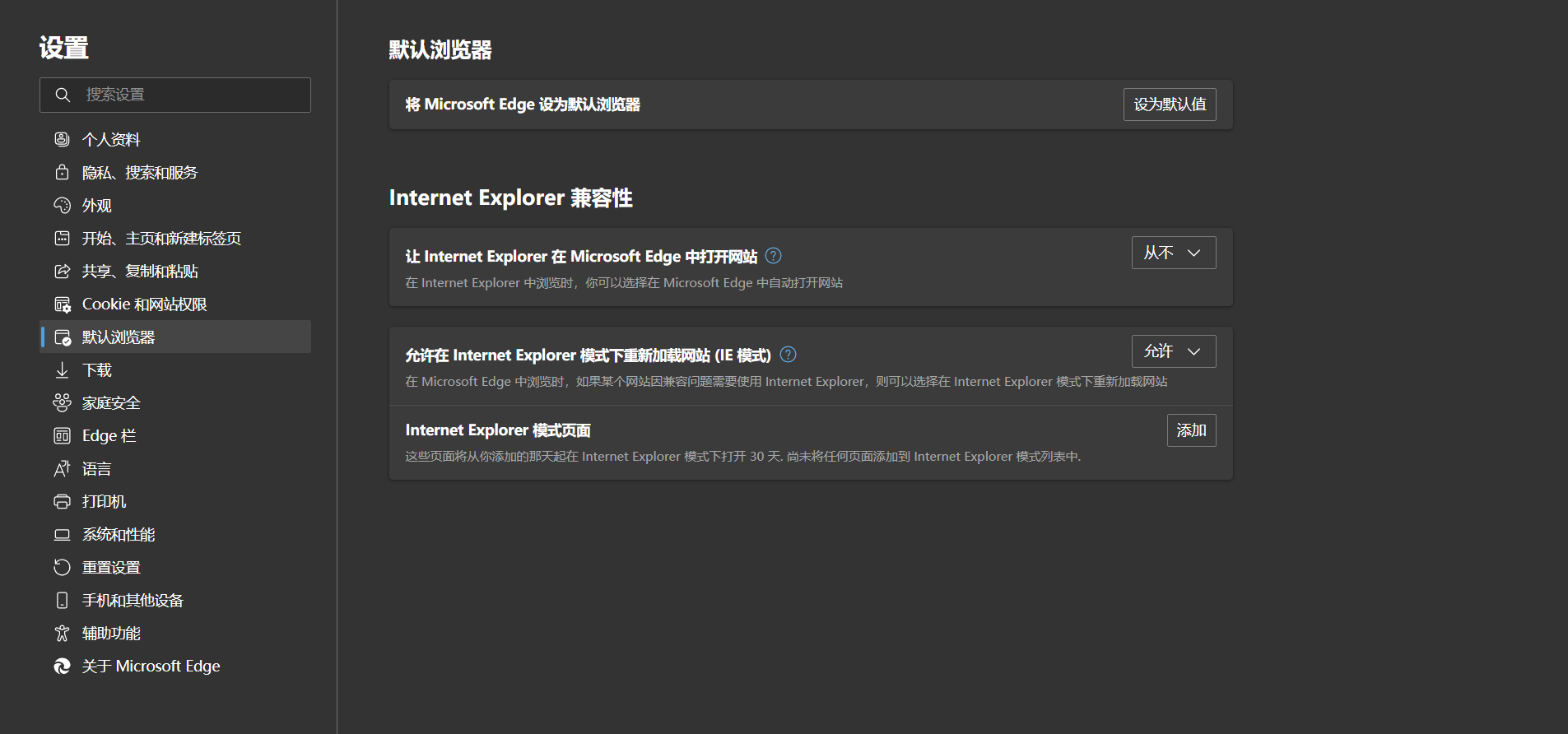This screenshot has height=734, width=1568.
Task: Go to 隐私、搜索和服务 settings
Action: (175, 172)
